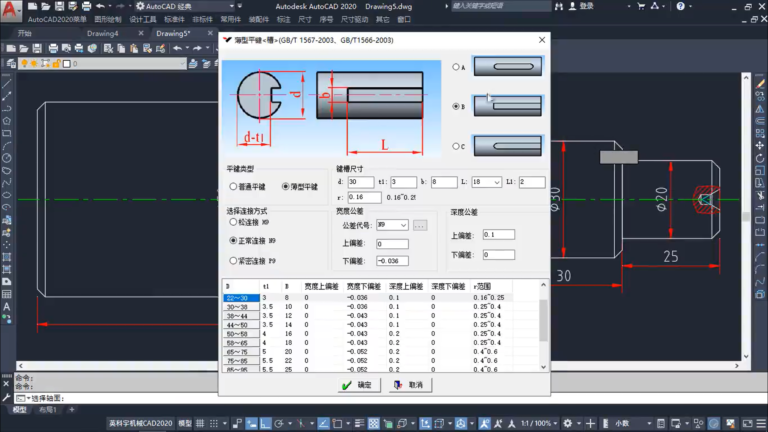This screenshot has height=432, width=768.
Task: Select the Move tool in modify toolbar
Action: click(760, 145)
